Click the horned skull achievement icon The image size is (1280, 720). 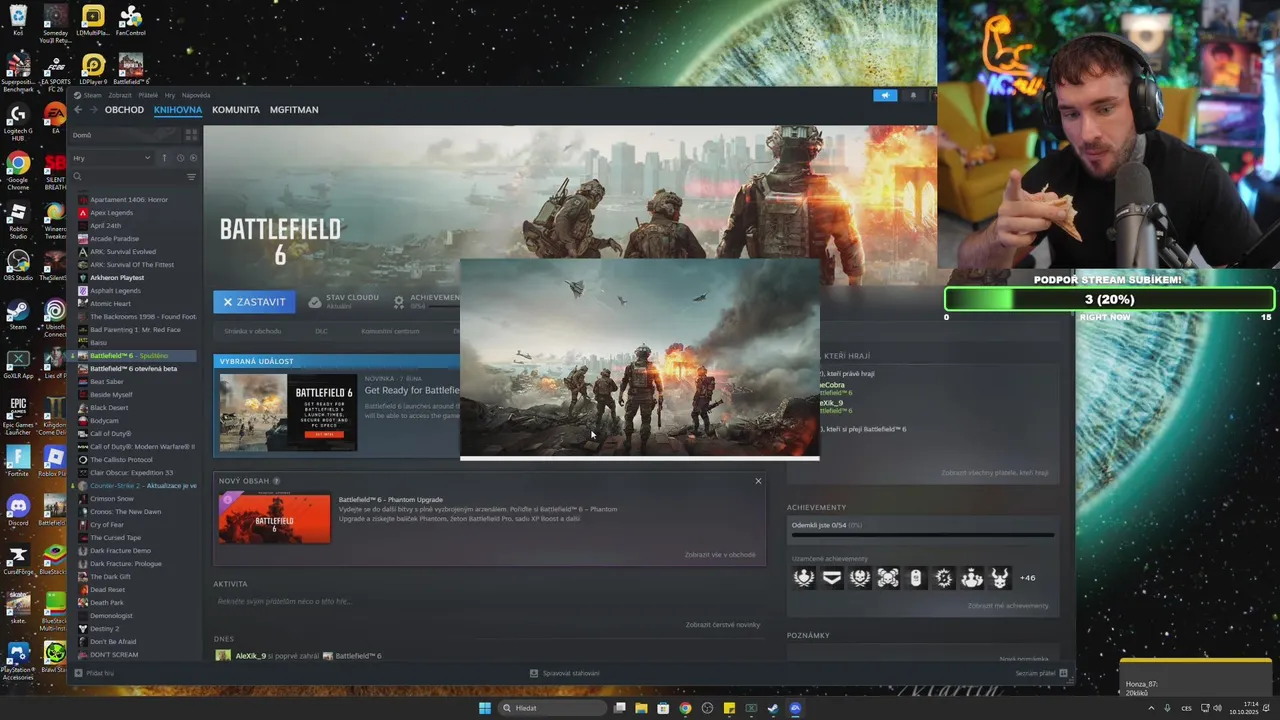click(1000, 578)
